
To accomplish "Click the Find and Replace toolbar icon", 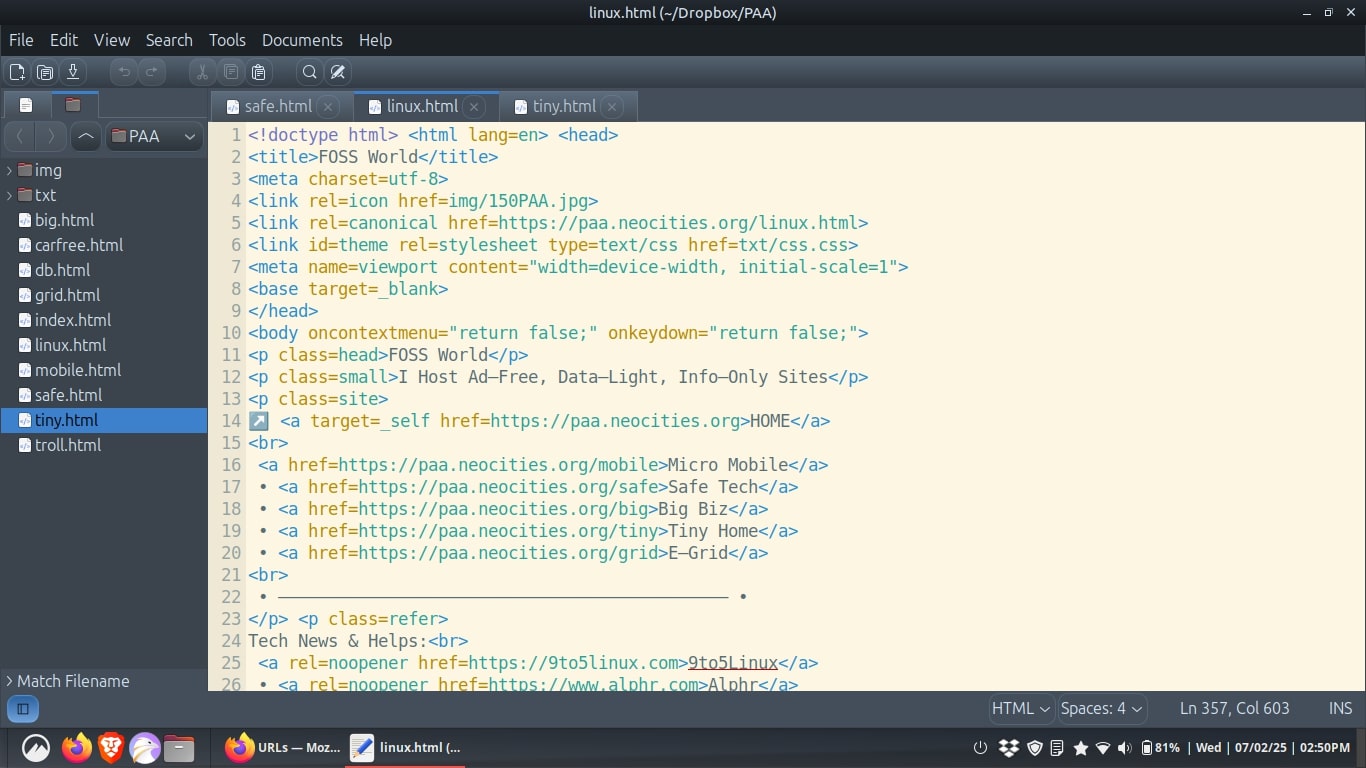I will tap(338, 72).
